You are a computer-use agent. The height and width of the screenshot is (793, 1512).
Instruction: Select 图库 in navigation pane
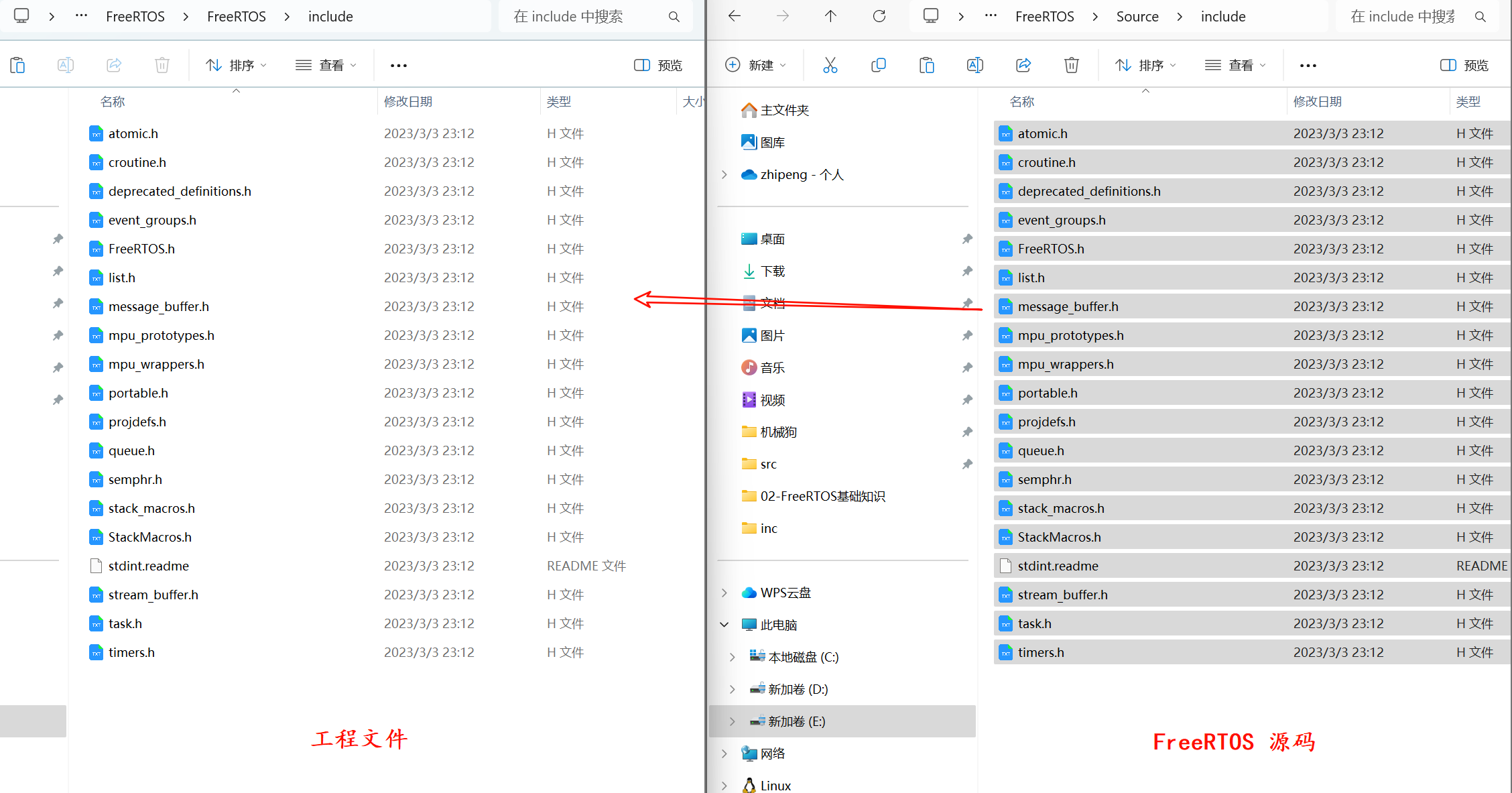tap(763, 143)
